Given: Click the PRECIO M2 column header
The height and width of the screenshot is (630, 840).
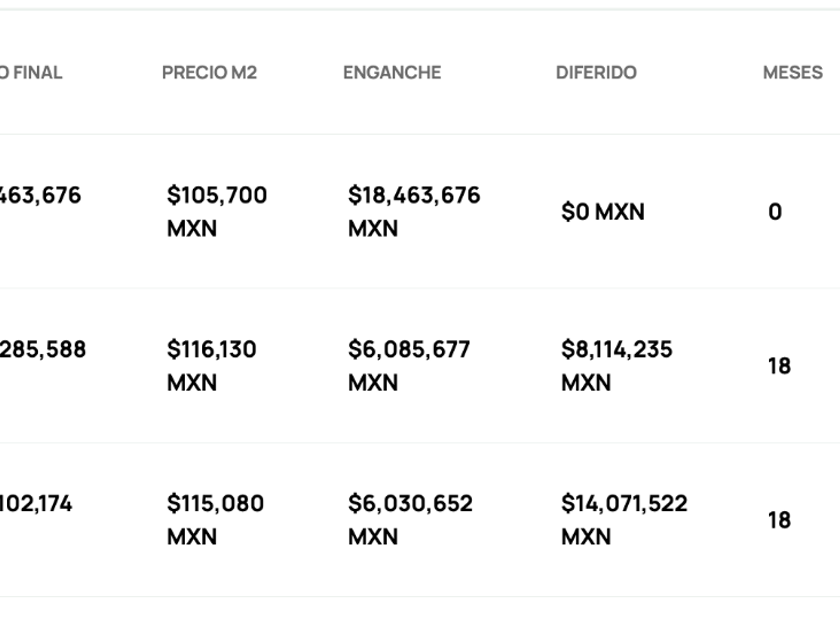Looking at the screenshot, I should [209, 72].
